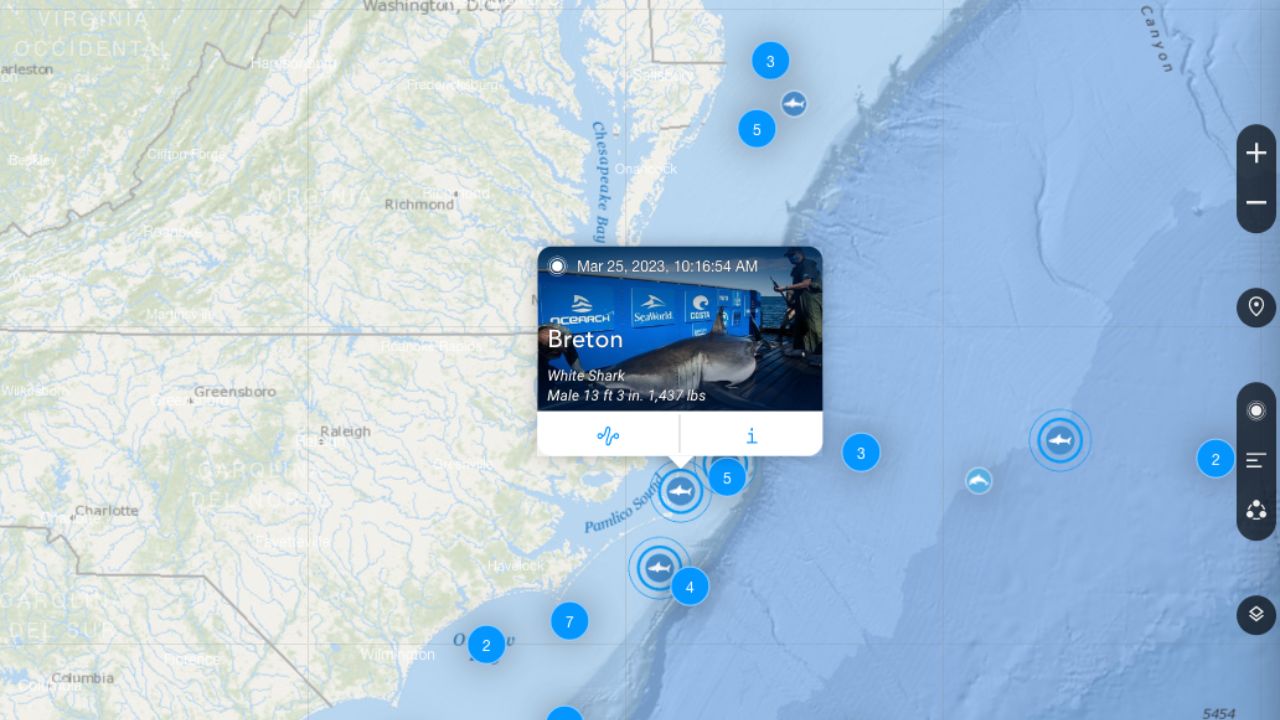Open the map layers icon button
The width and height of the screenshot is (1280, 720).
[x=1256, y=614]
